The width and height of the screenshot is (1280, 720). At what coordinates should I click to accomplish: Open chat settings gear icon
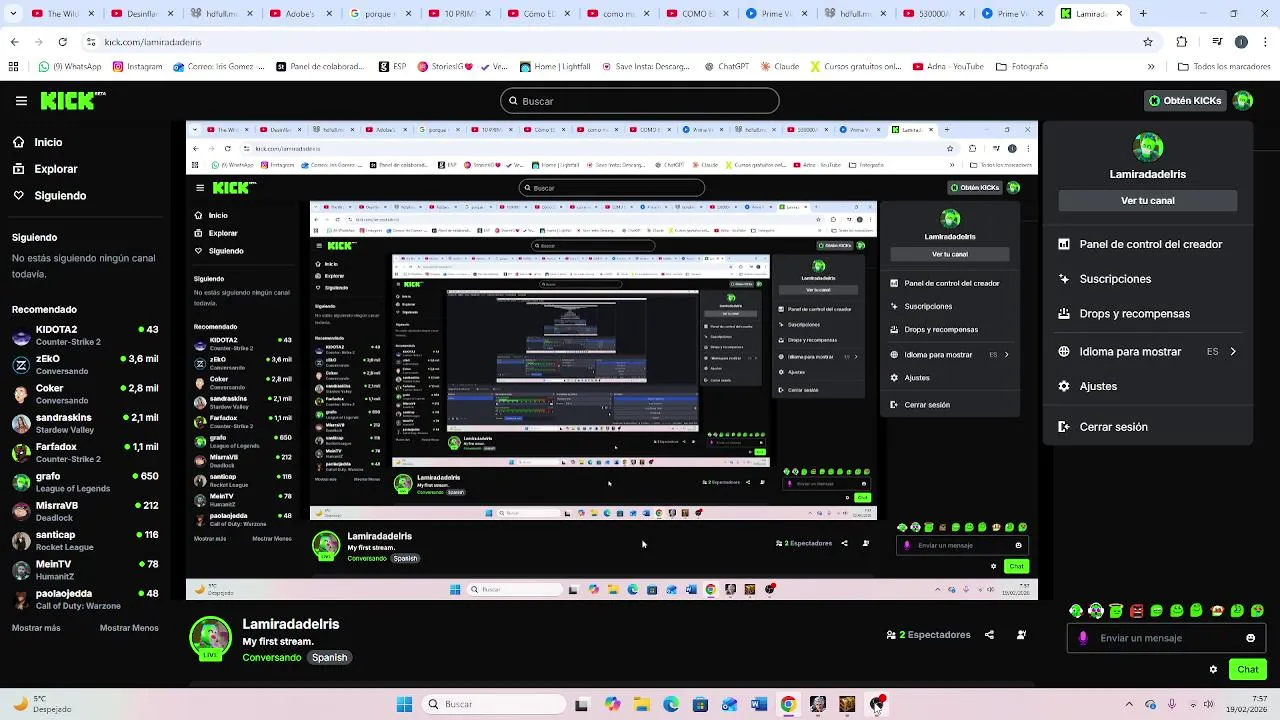pos(1213,669)
